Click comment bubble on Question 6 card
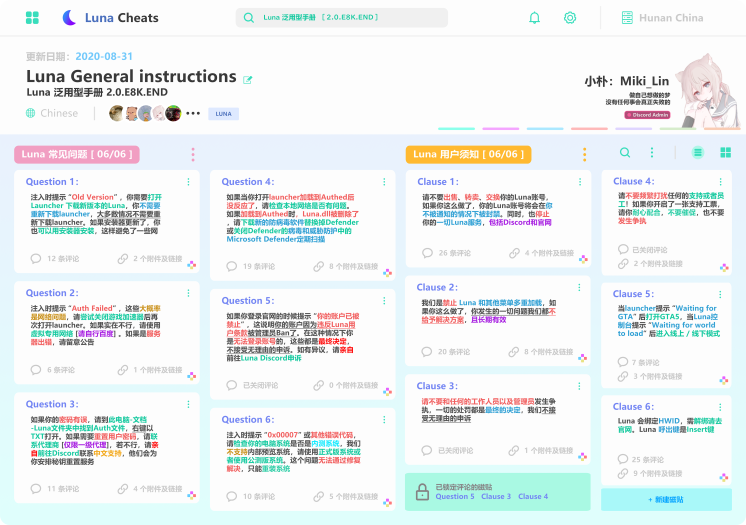The width and height of the screenshot is (746, 525). 232,496
